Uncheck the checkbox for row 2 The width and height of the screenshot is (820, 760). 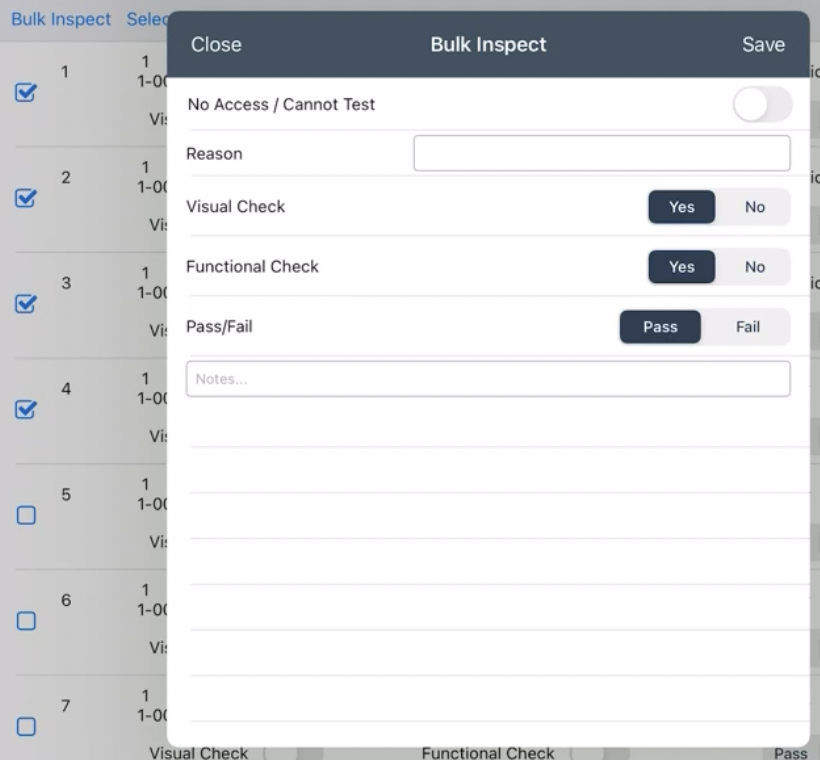26,198
